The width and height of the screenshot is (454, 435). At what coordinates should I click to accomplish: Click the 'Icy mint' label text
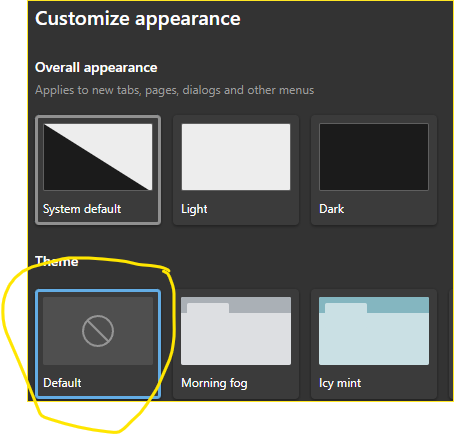click(340, 383)
